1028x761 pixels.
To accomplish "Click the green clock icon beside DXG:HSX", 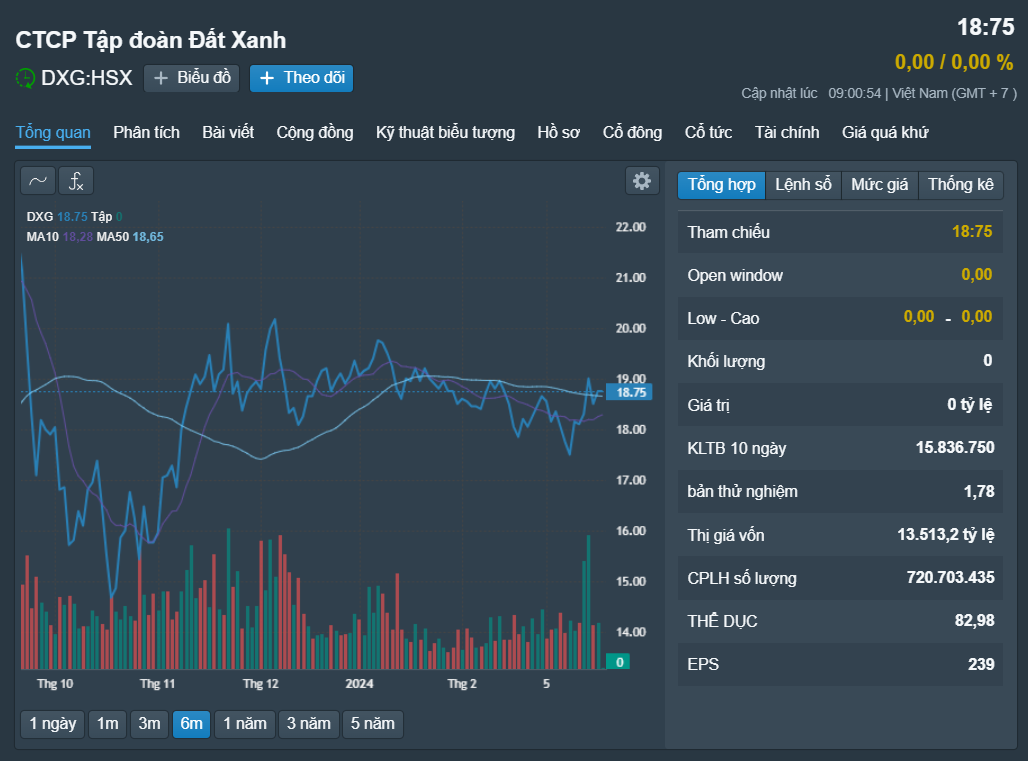I will (x=25, y=78).
